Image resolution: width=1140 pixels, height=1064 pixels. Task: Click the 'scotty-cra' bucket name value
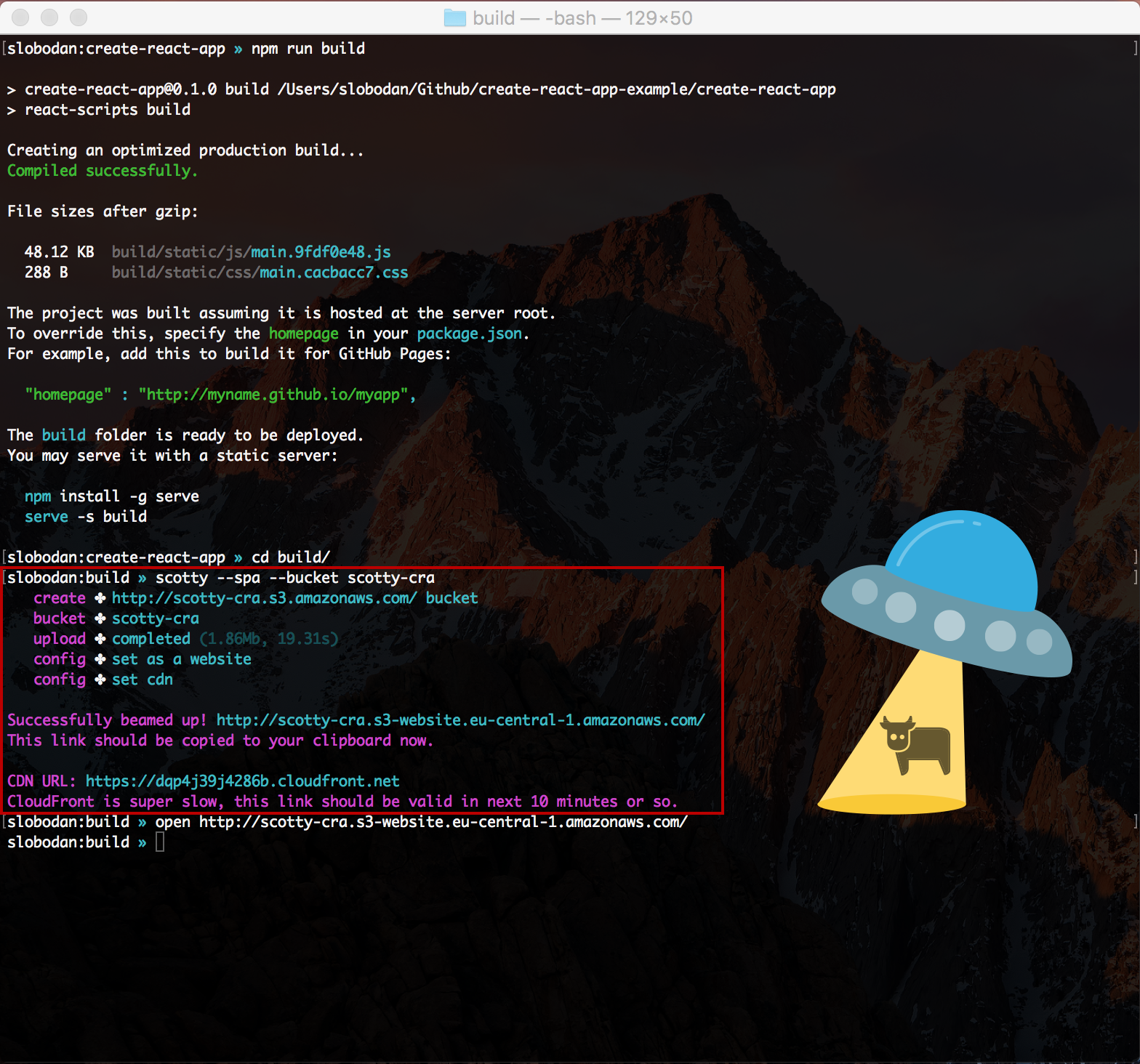click(156, 618)
